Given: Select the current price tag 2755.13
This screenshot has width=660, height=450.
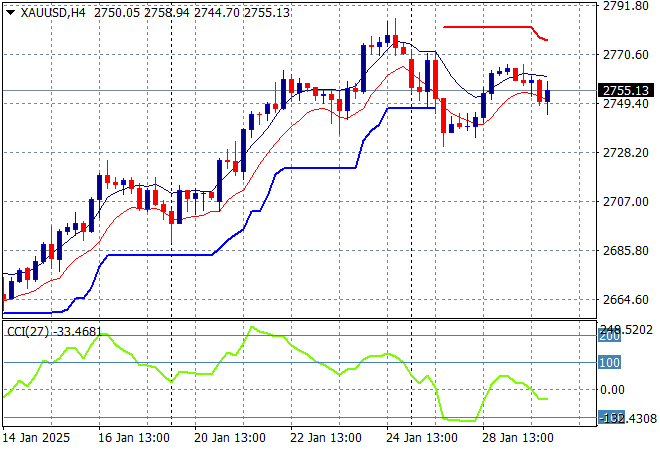Looking at the screenshot, I should [x=626, y=91].
